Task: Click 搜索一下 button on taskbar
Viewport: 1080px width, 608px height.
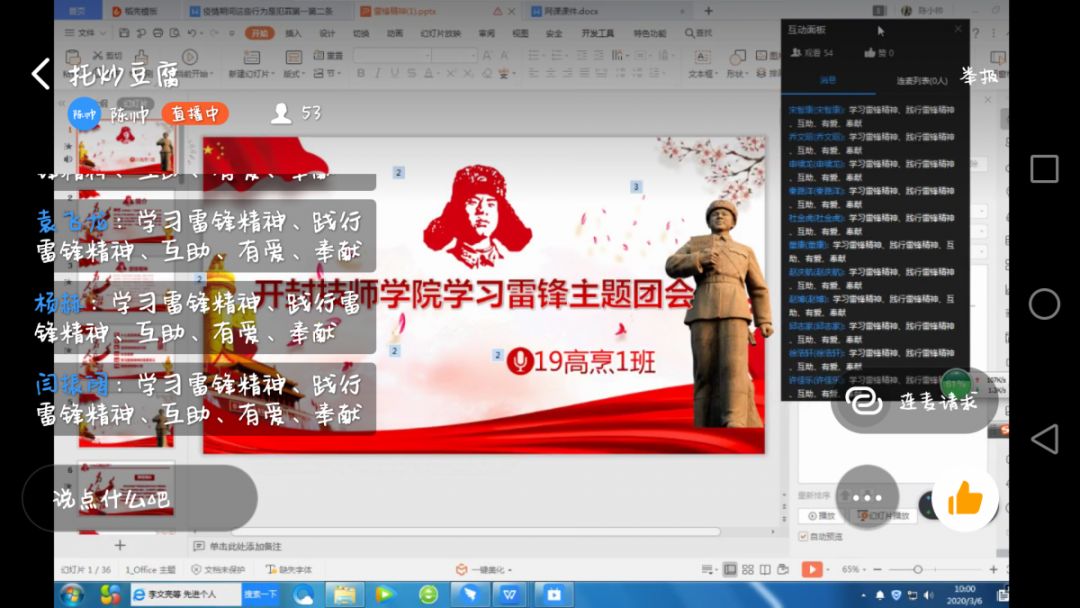Action: tap(260, 594)
